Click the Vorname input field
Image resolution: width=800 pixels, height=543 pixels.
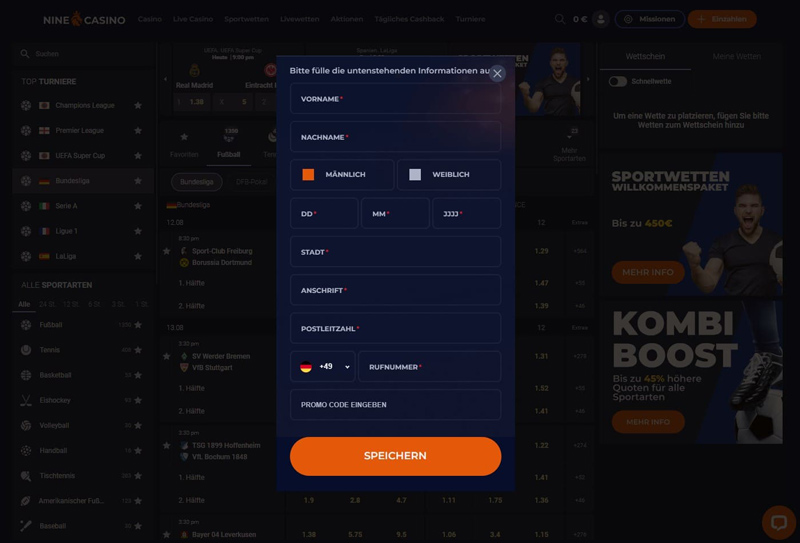[x=395, y=98]
